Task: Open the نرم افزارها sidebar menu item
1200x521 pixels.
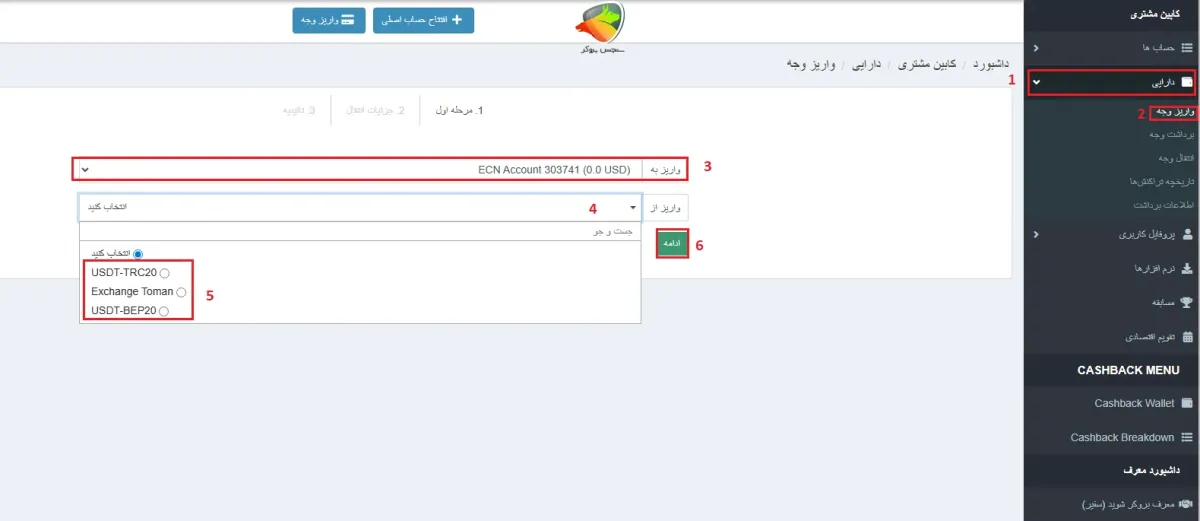Action: [x=1112, y=269]
